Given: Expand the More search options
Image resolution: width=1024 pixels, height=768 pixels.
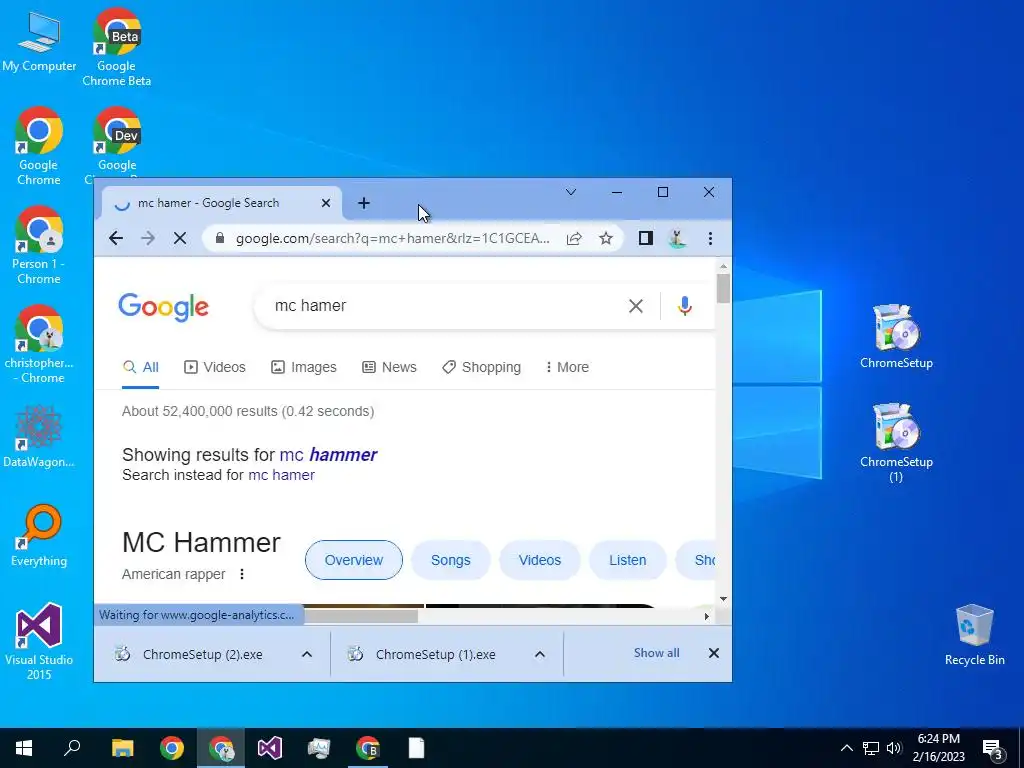Looking at the screenshot, I should [x=568, y=367].
